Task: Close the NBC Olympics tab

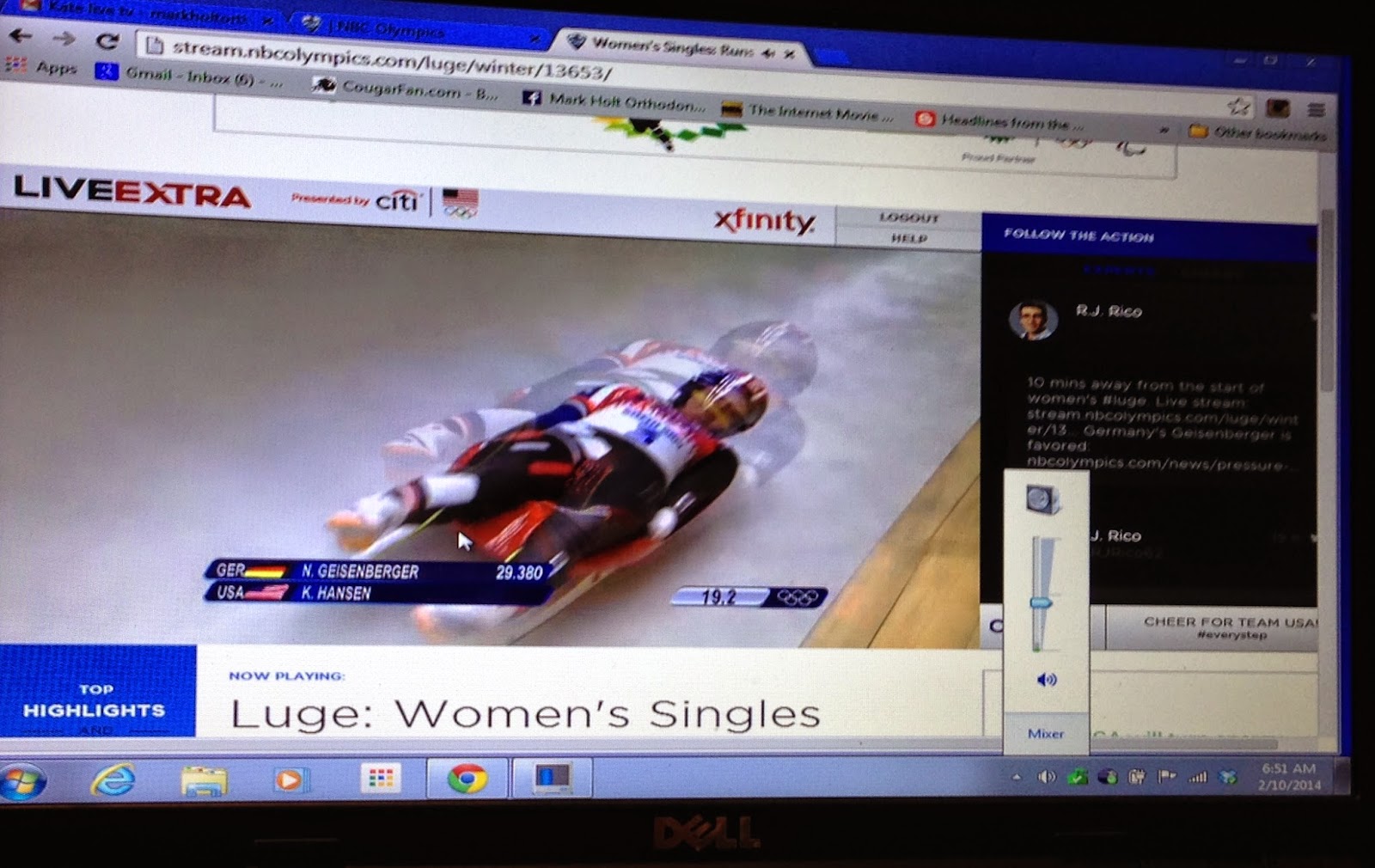Action: point(535,38)
